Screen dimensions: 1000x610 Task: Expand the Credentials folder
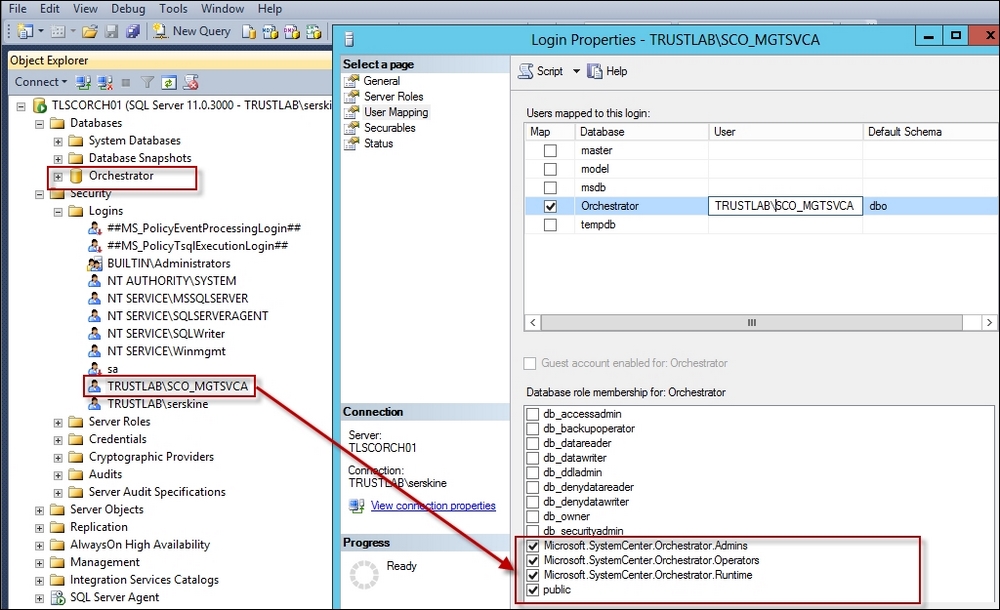[x=58, y=440]
